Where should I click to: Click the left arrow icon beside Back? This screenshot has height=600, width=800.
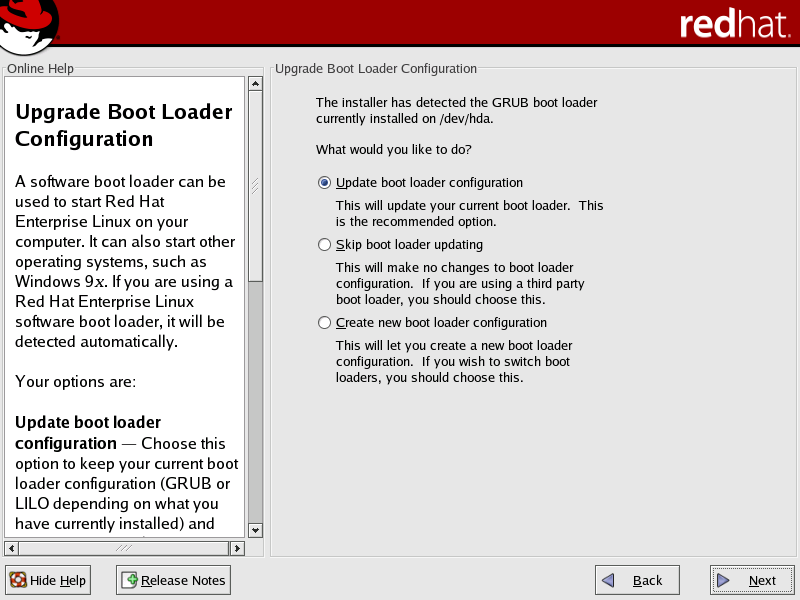608,580
